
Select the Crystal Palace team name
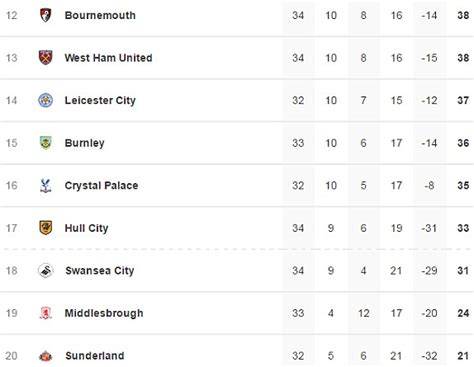click(101, 186)
